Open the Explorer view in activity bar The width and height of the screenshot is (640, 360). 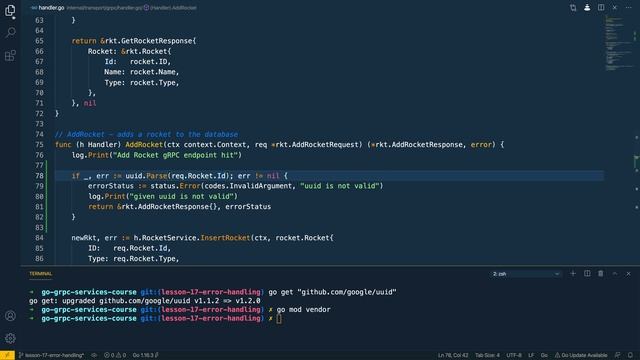pos(10,10)
